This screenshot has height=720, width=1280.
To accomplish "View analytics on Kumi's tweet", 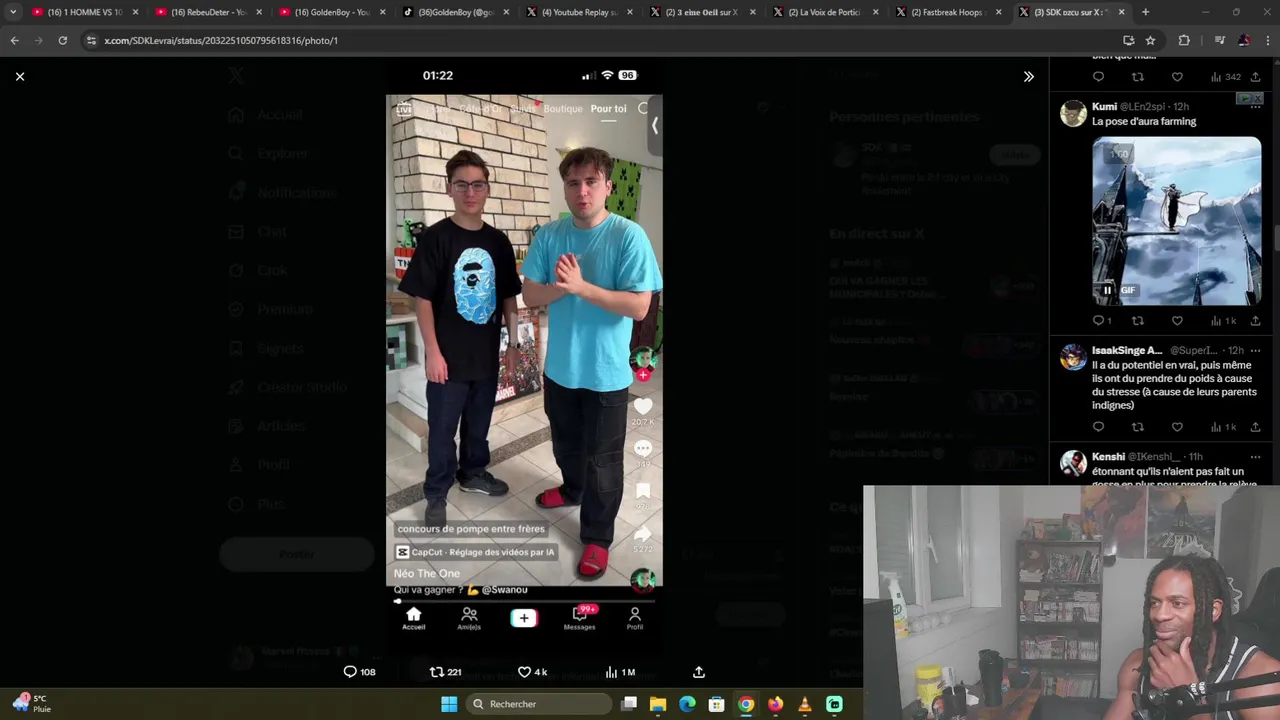I will 1223,321.
